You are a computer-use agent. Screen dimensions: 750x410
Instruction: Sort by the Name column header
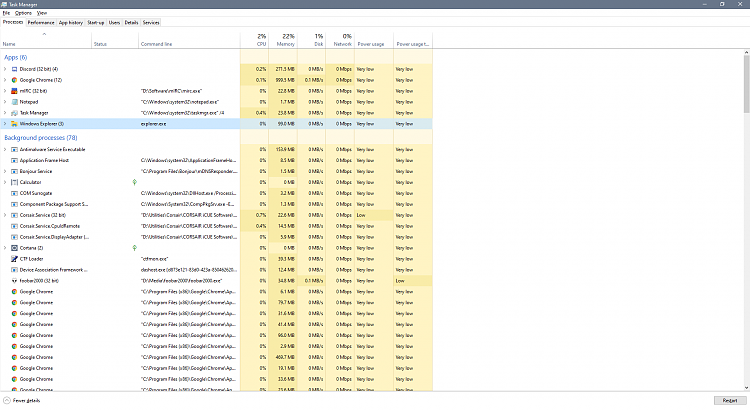point(46,40)
